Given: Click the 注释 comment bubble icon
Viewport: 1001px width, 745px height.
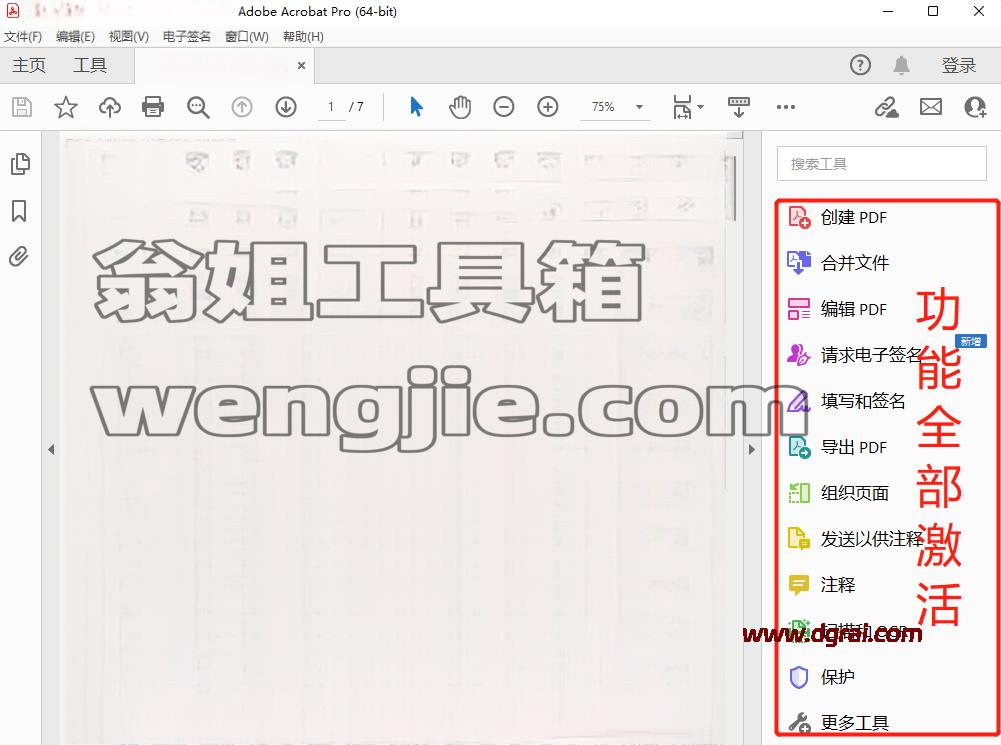Looking at the screenshot, I should point(799,585).
